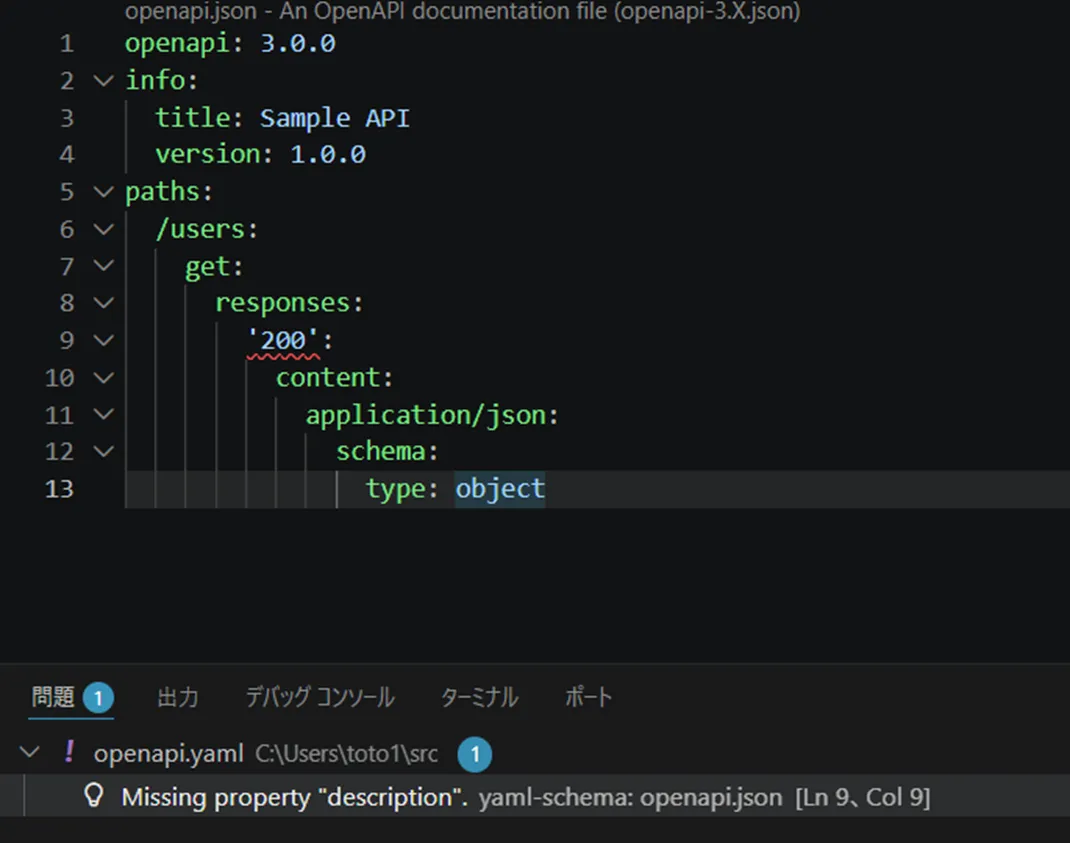Click the problem count badge beside openapi.yaml path

click(x=474, y=754)
